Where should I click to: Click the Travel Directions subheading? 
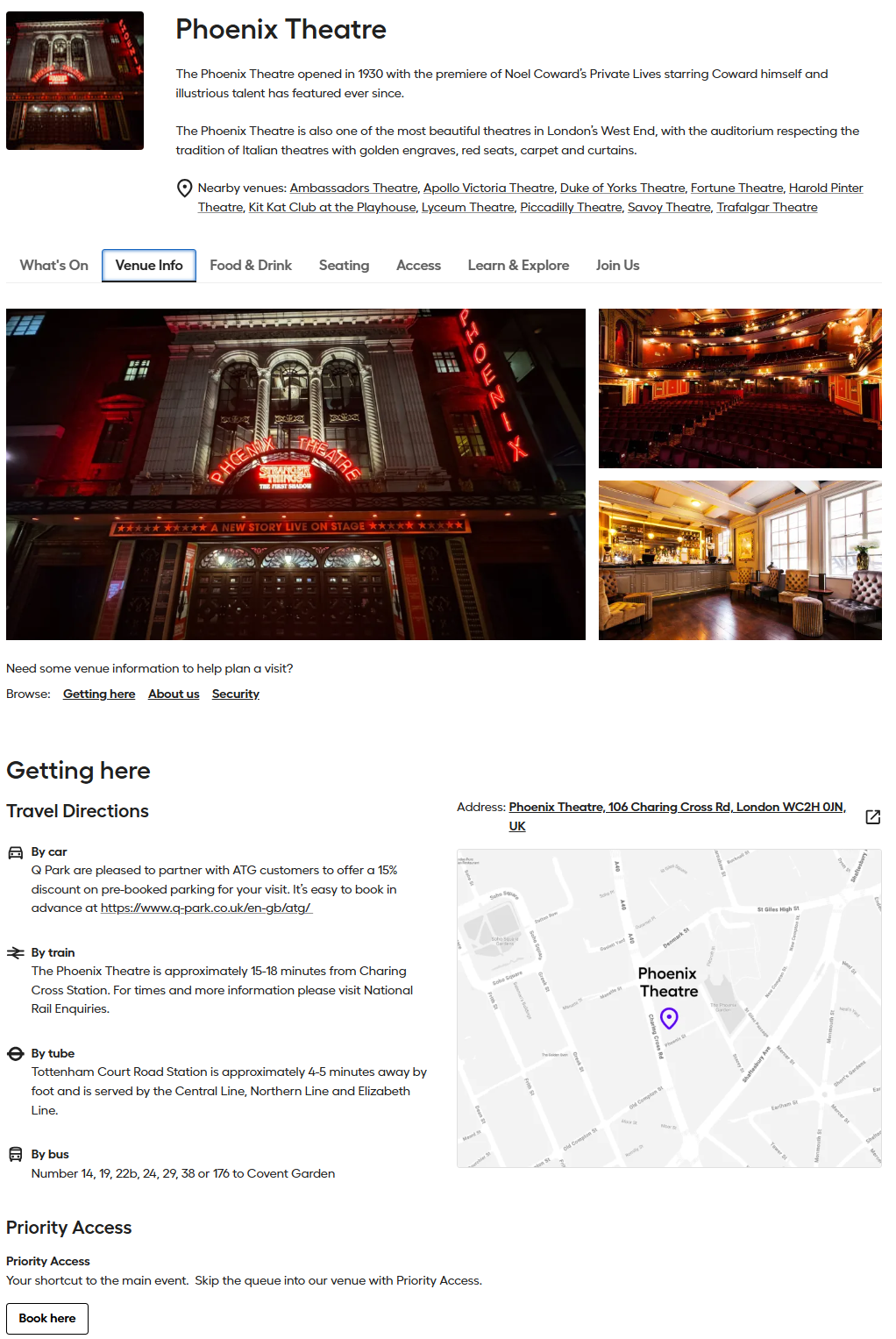coord(77,811)
